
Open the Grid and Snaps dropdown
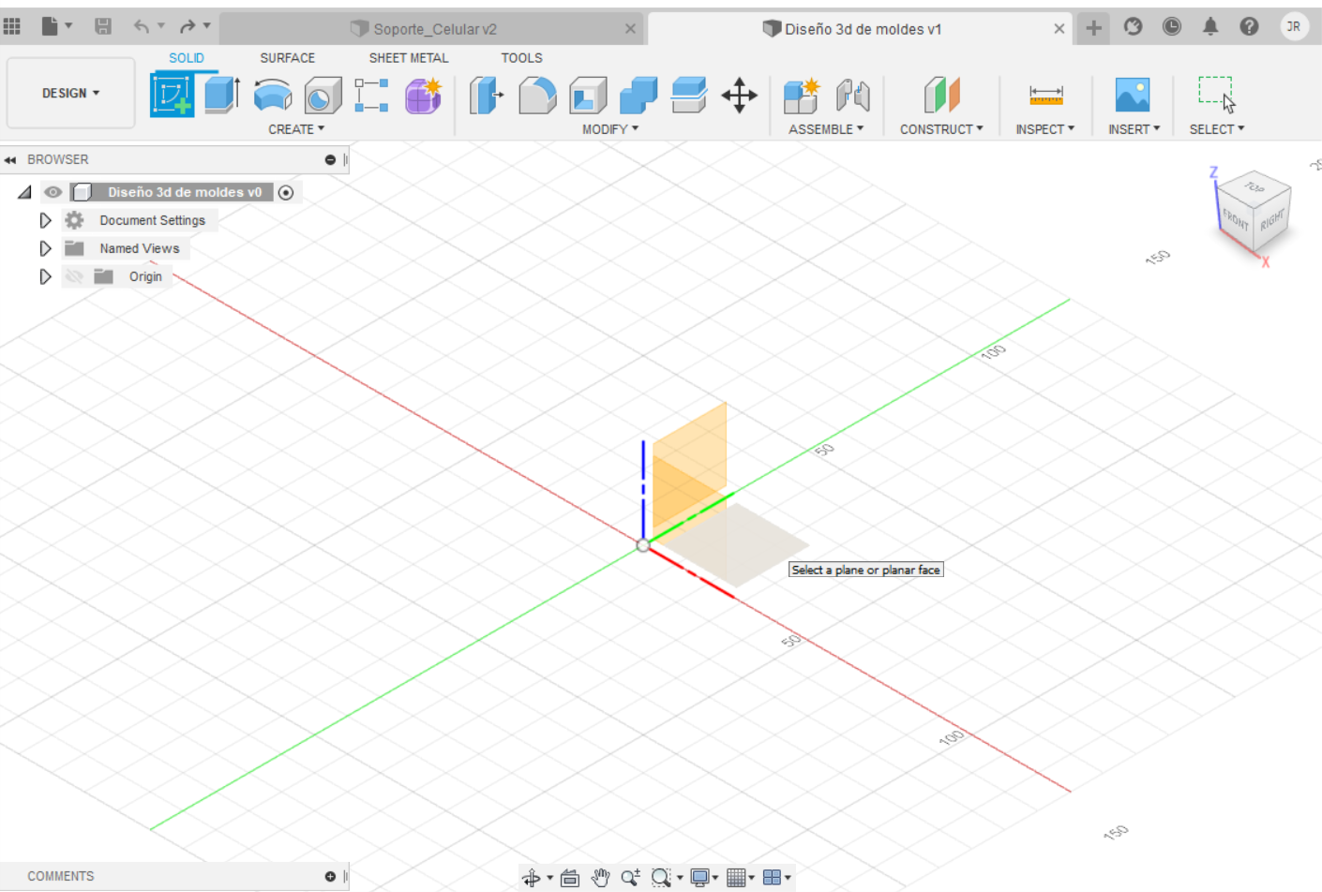pyautogui.click(x=741, y=878)
